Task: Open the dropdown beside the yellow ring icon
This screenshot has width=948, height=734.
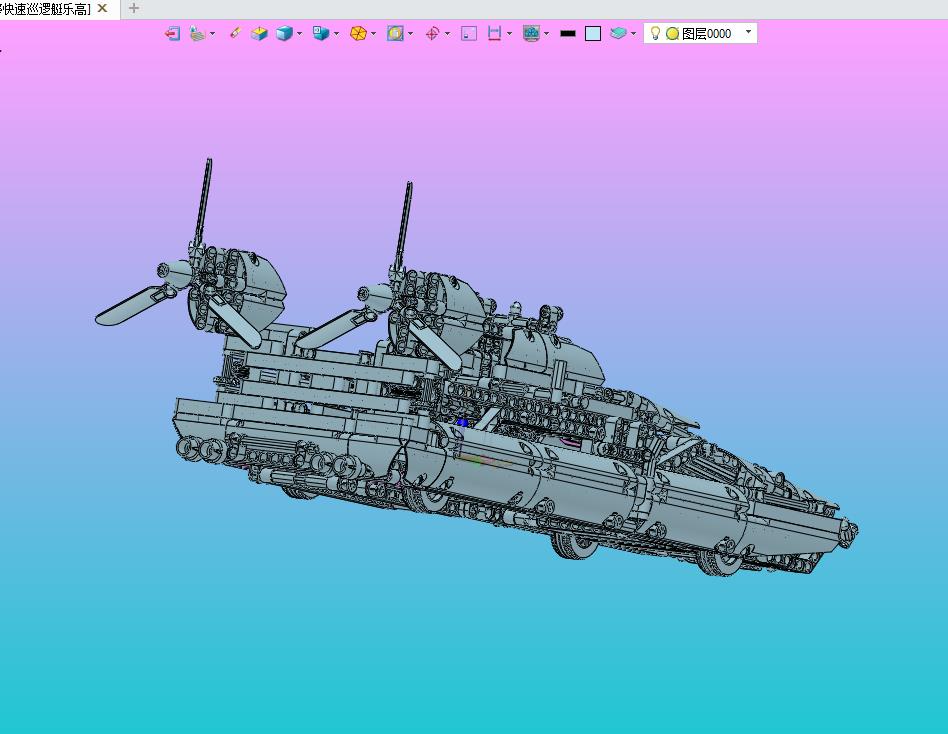Action: [x=411, y=34]
